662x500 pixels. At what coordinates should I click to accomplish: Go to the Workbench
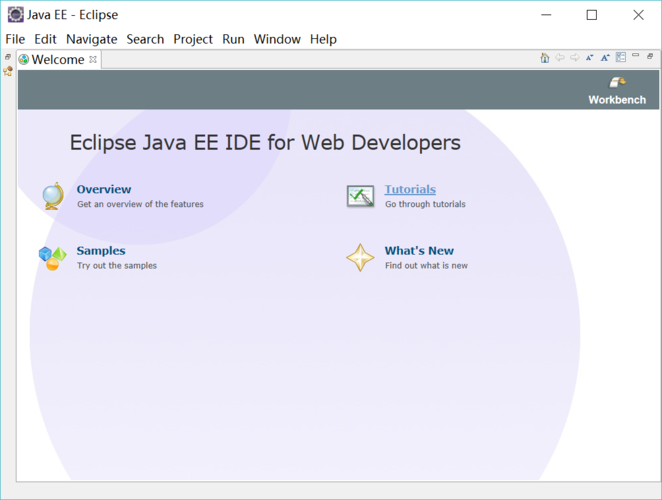coord(617,91)
